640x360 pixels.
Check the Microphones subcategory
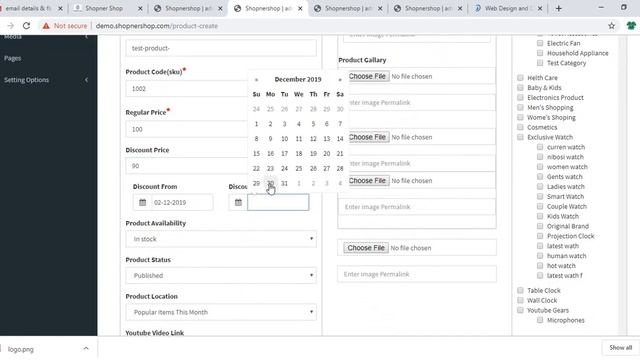tap(540, 320)
